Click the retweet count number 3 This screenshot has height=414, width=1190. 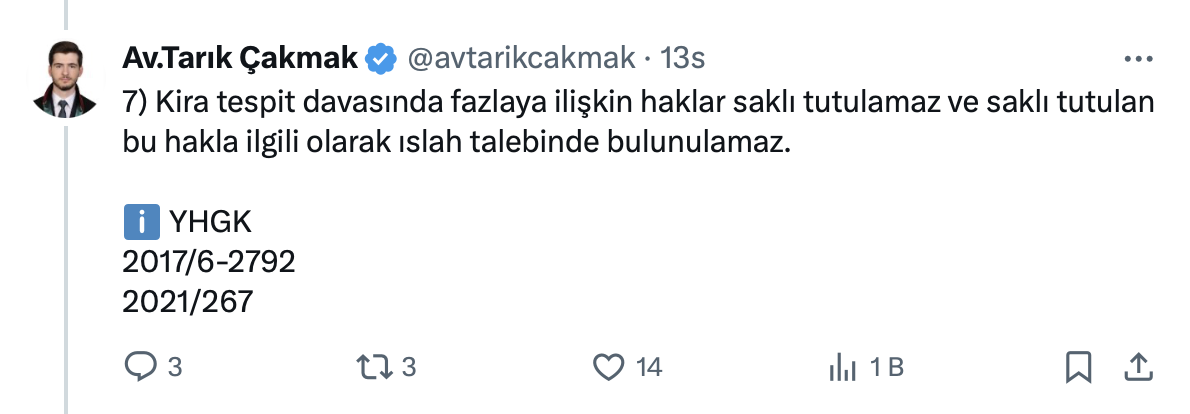coord(409,368)
